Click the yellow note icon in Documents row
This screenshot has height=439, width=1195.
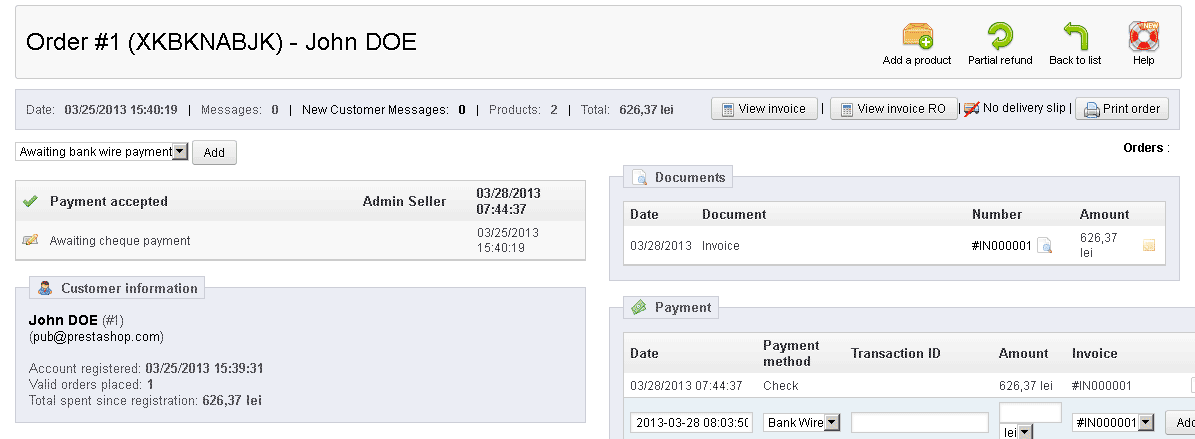click(x=1149, y=245)
